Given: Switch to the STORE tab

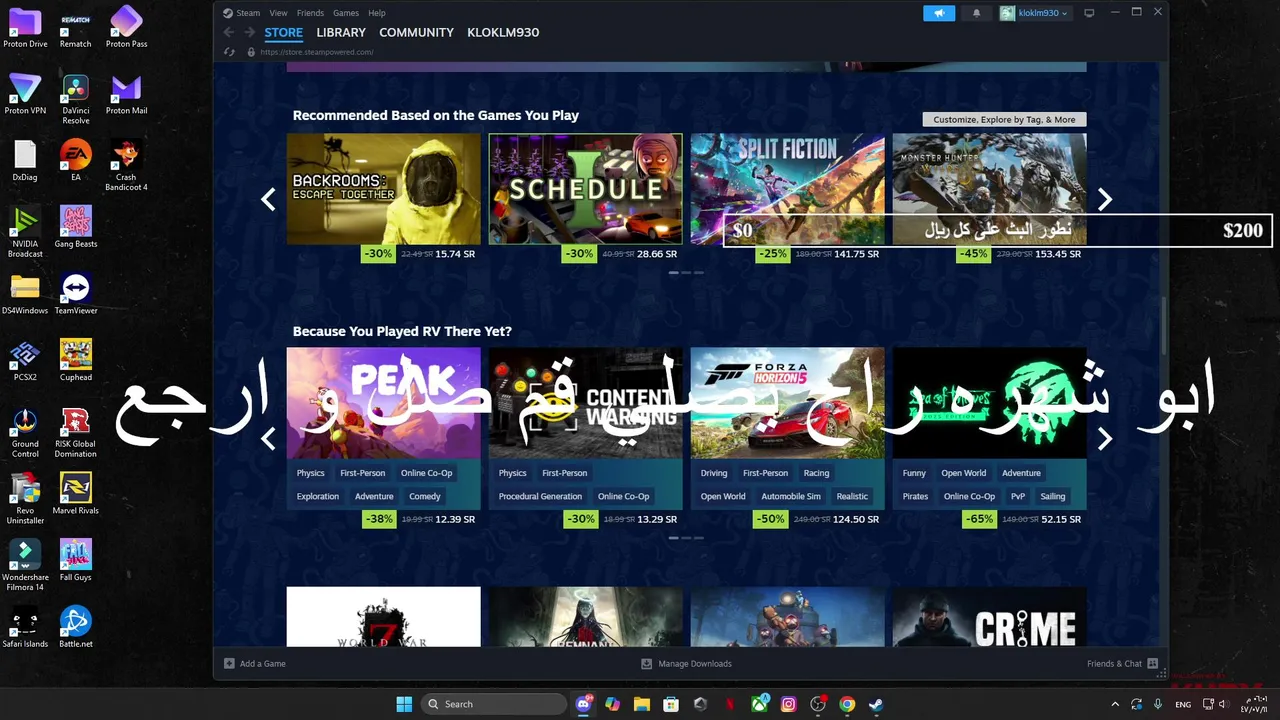Looking at the screenshot, I should [284, 32].
